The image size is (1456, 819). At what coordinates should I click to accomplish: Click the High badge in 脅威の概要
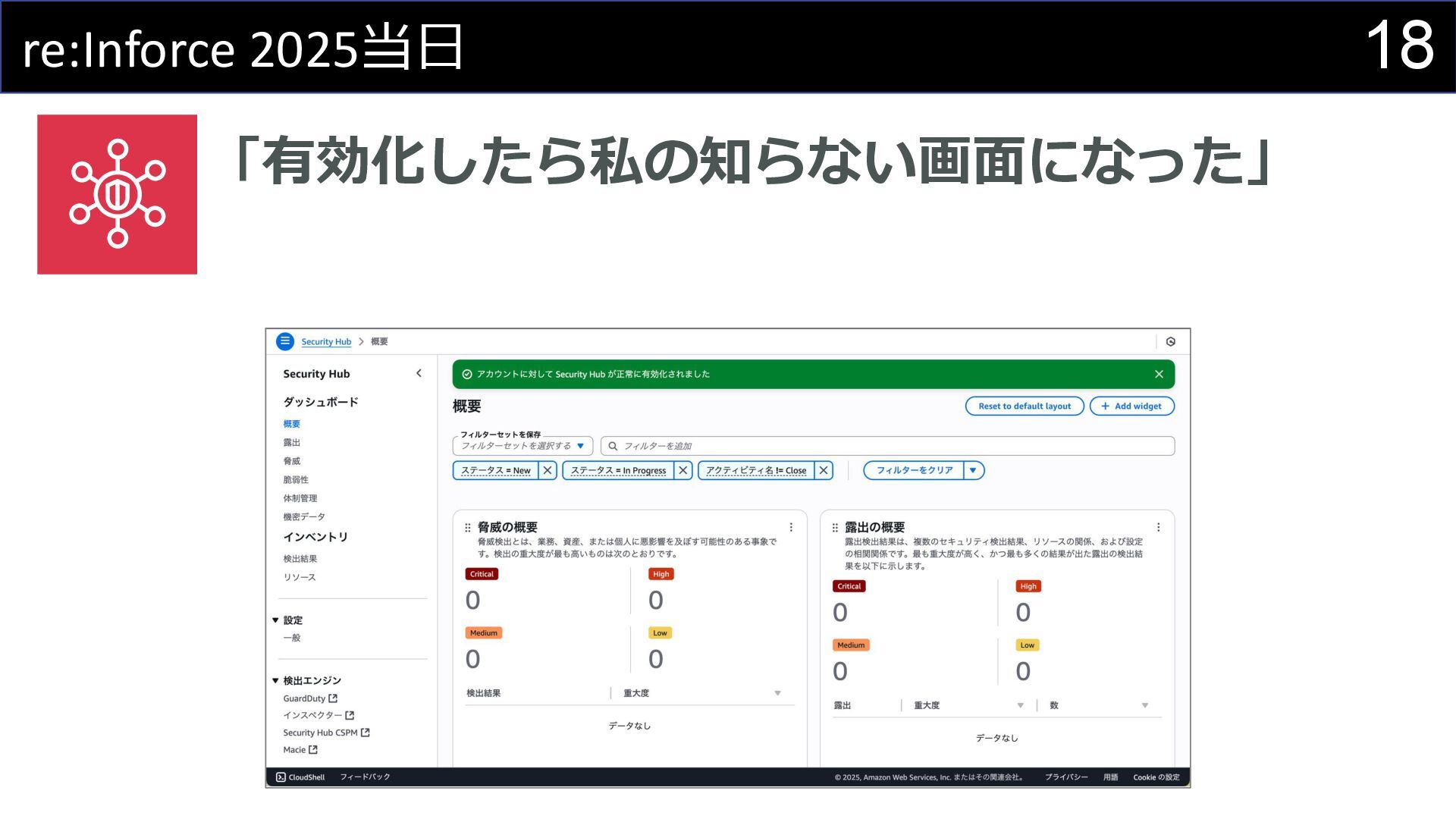click(661, 574)
